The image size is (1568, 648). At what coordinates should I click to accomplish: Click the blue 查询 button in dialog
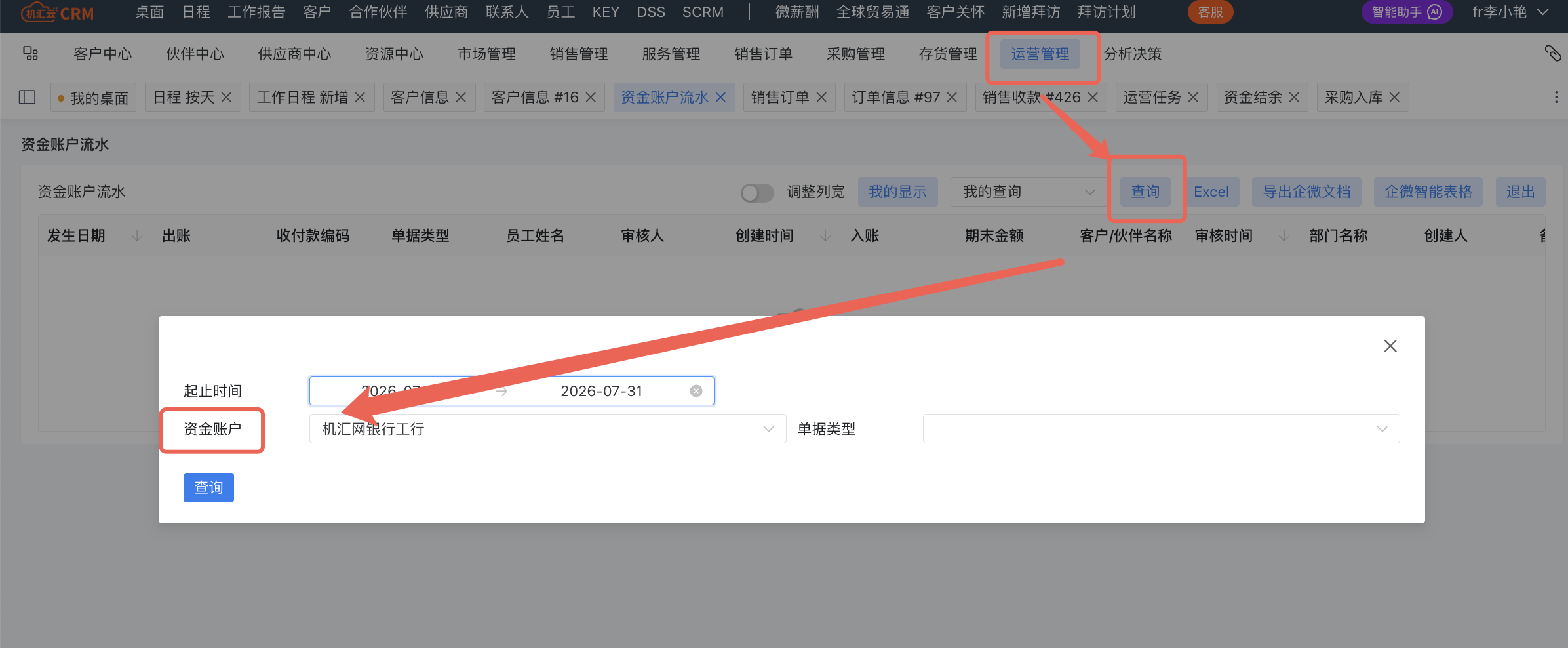point(208,487)
